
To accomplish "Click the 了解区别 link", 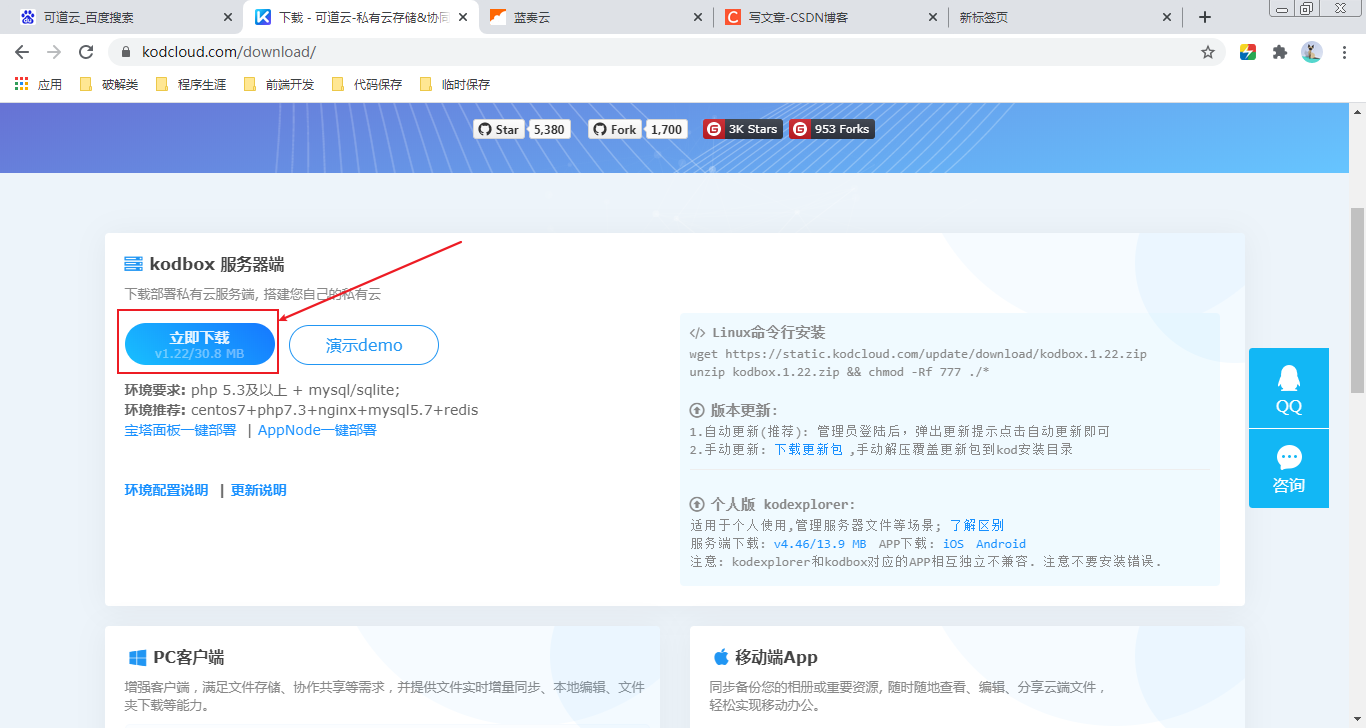I will point(976,525).
